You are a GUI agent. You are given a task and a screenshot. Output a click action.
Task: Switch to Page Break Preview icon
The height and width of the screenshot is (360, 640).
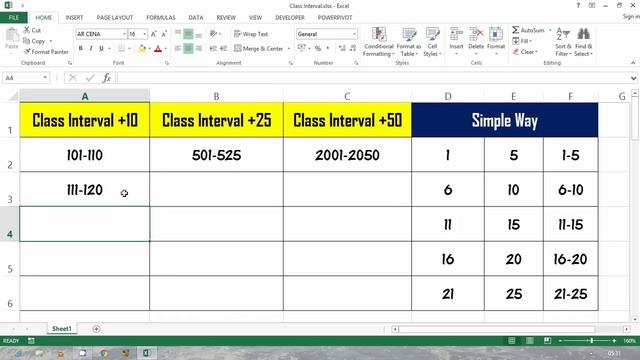[x=547, y=340]
